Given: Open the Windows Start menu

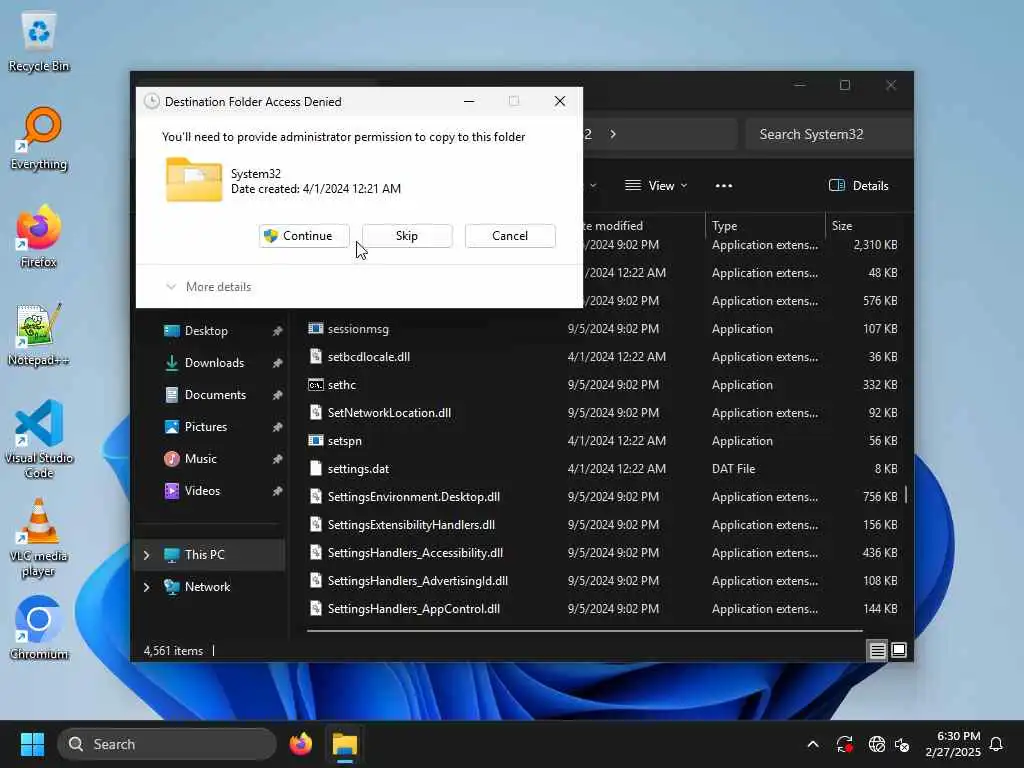Looking at the screenshot, I should coord(32,744).
